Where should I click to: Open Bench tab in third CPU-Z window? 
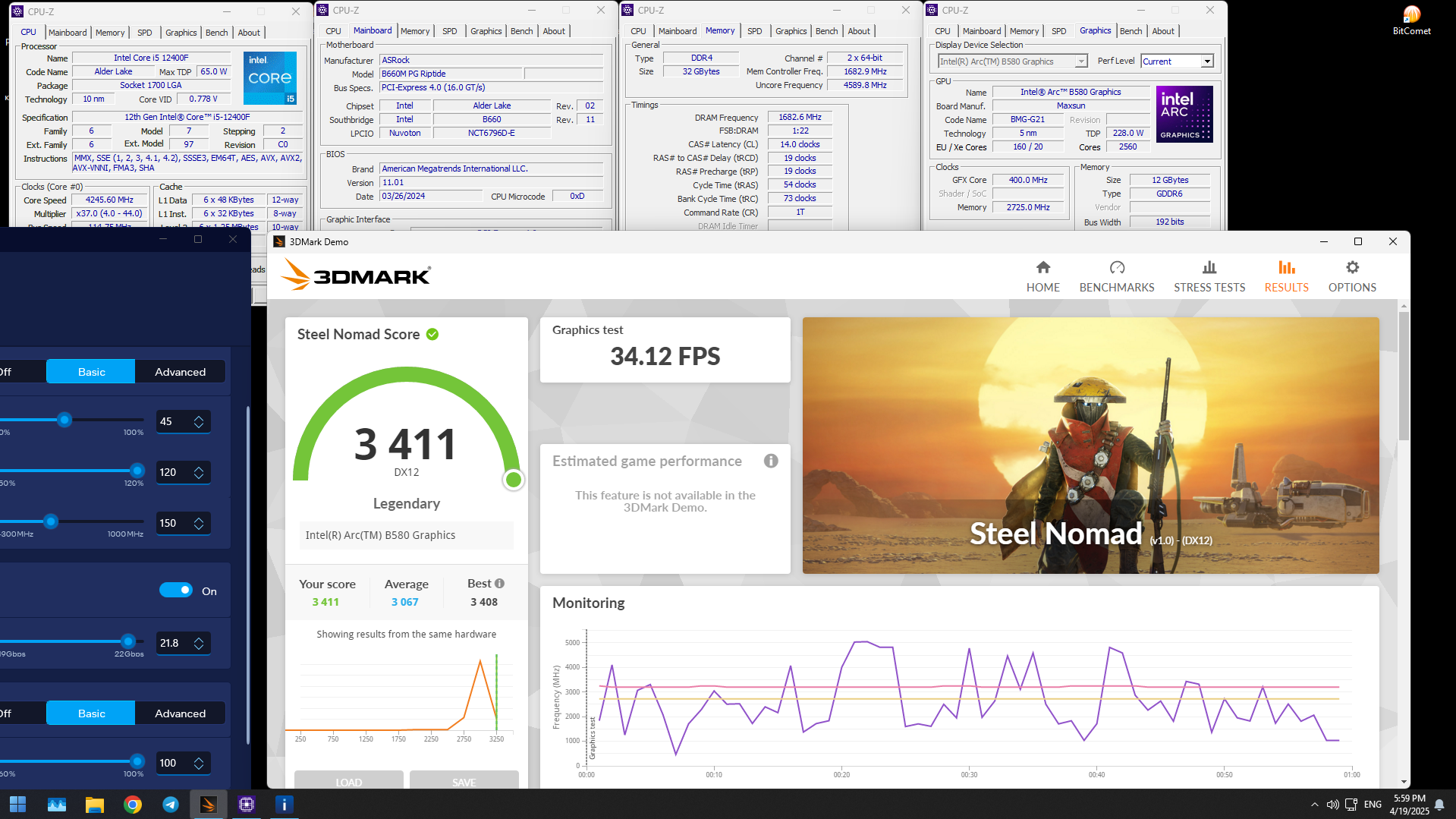point(826,31)
